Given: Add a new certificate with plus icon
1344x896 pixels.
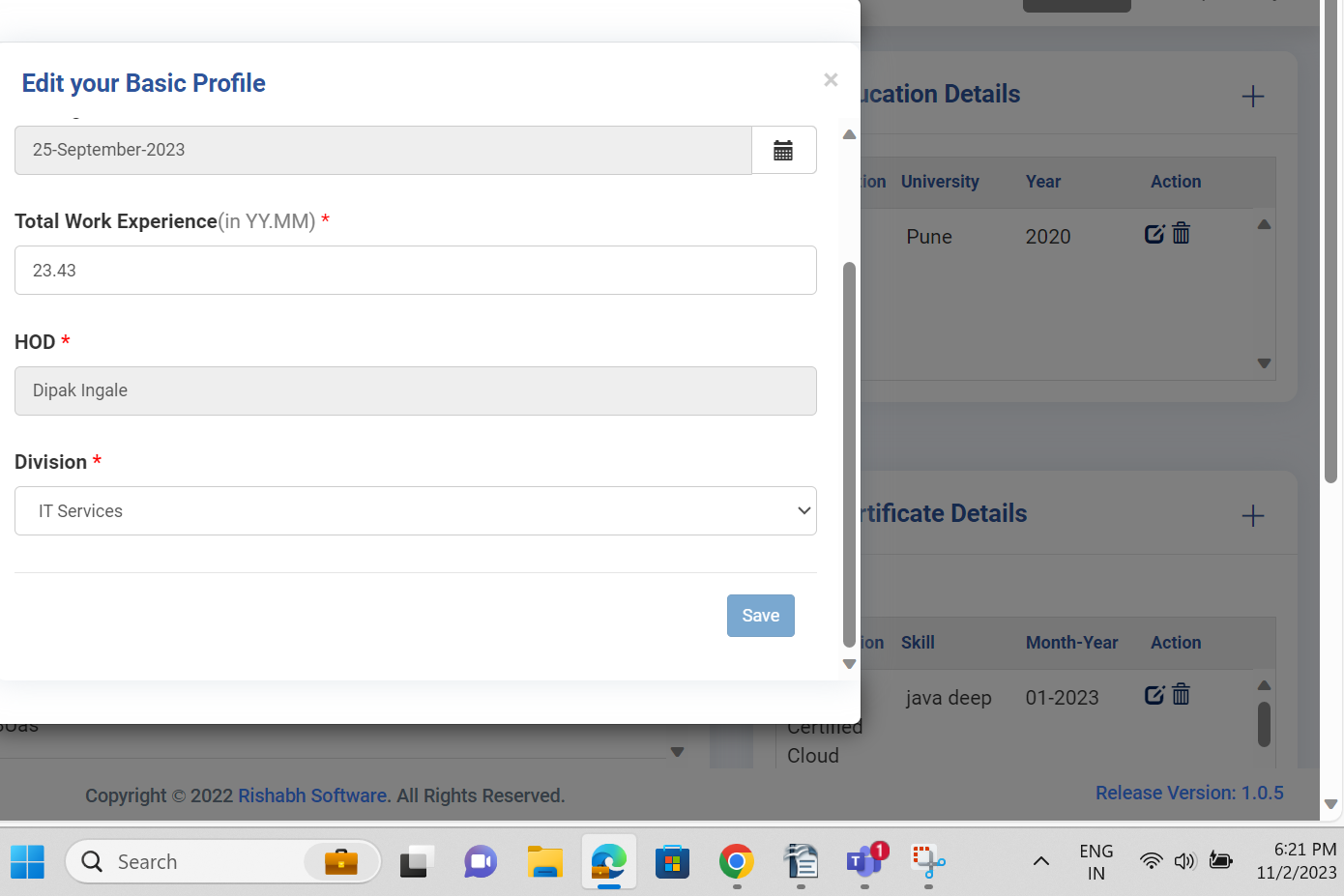Looking at the screenshot, I should pos(1252,516).
